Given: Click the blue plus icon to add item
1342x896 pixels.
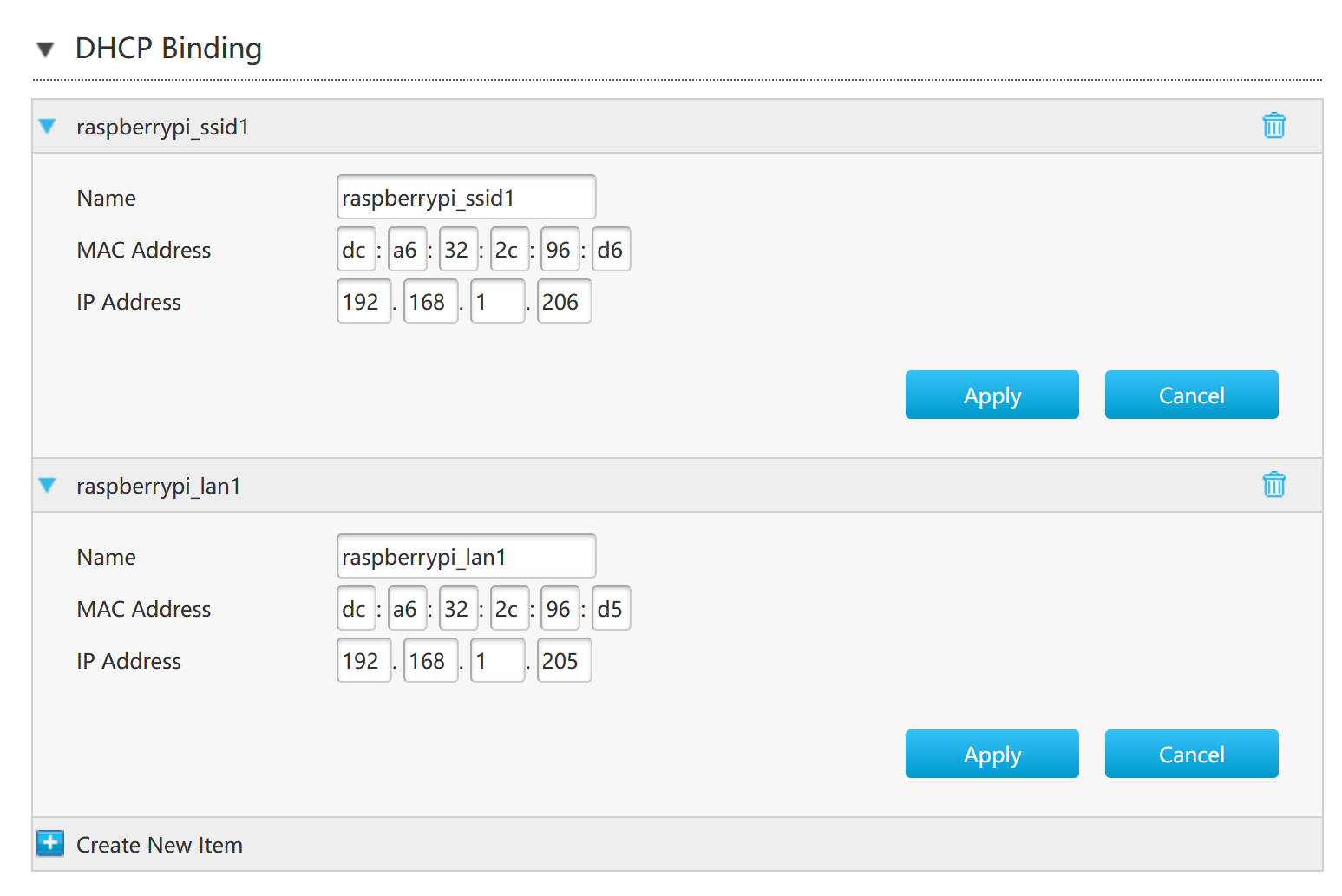Looking at the screenshot, I should (50, 843).
